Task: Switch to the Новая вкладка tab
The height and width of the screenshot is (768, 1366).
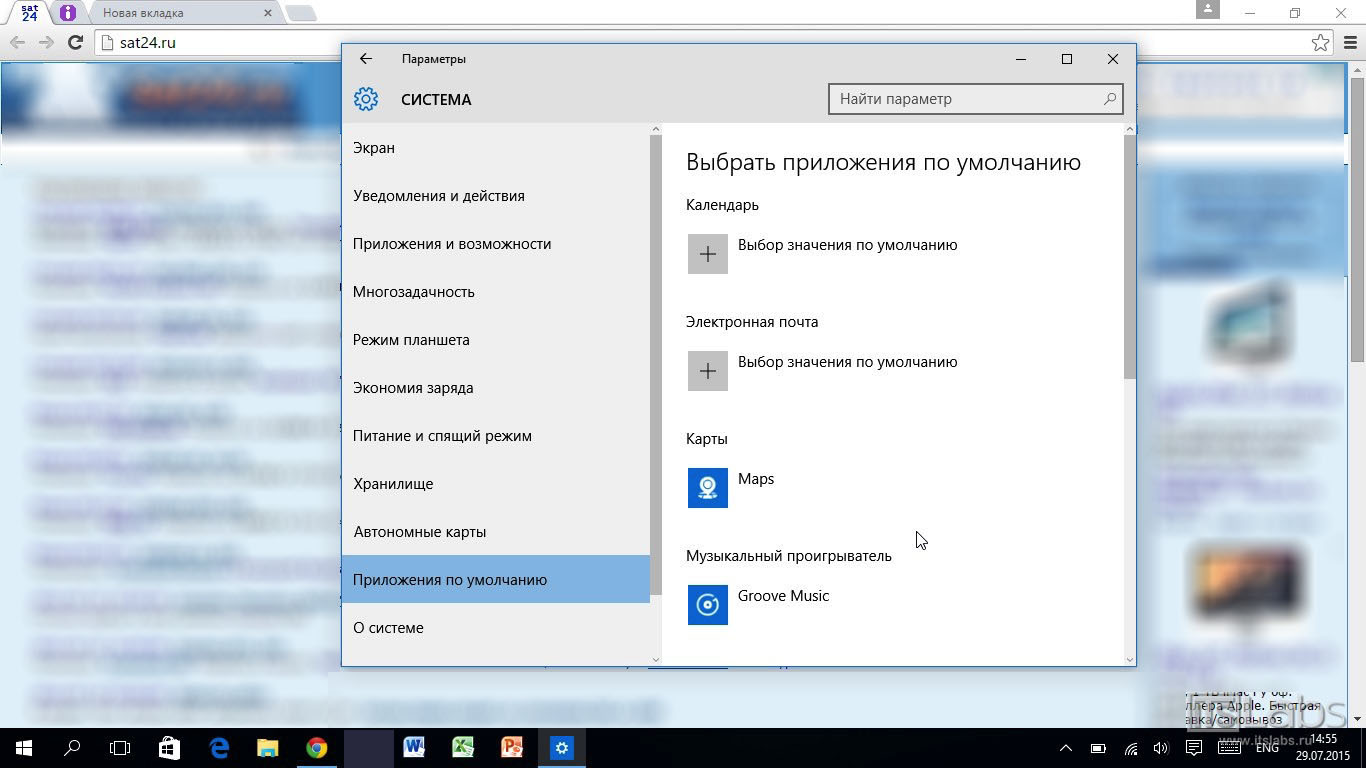Action: [180, 13]
